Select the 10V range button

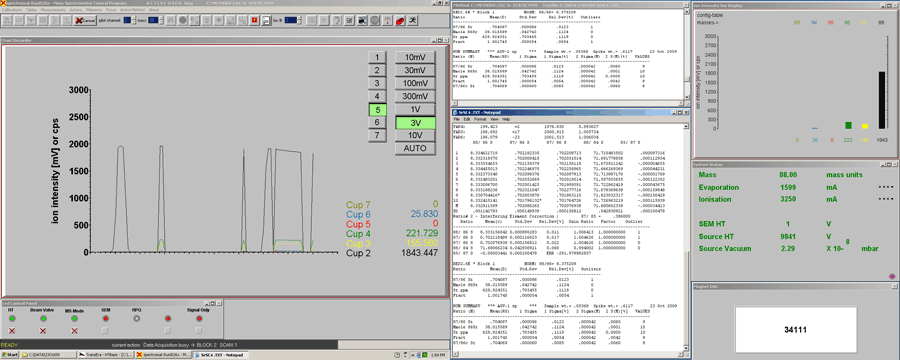[415, 136]
